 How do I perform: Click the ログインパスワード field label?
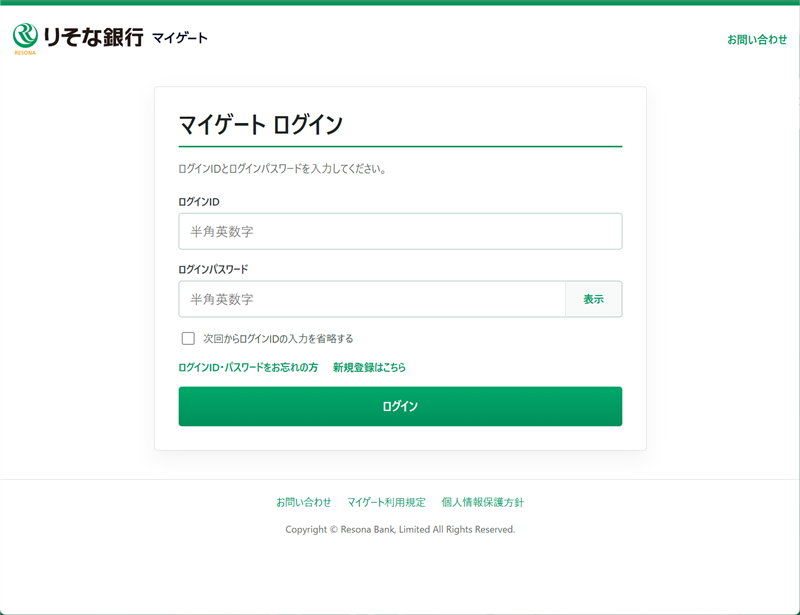coord(213,269)
